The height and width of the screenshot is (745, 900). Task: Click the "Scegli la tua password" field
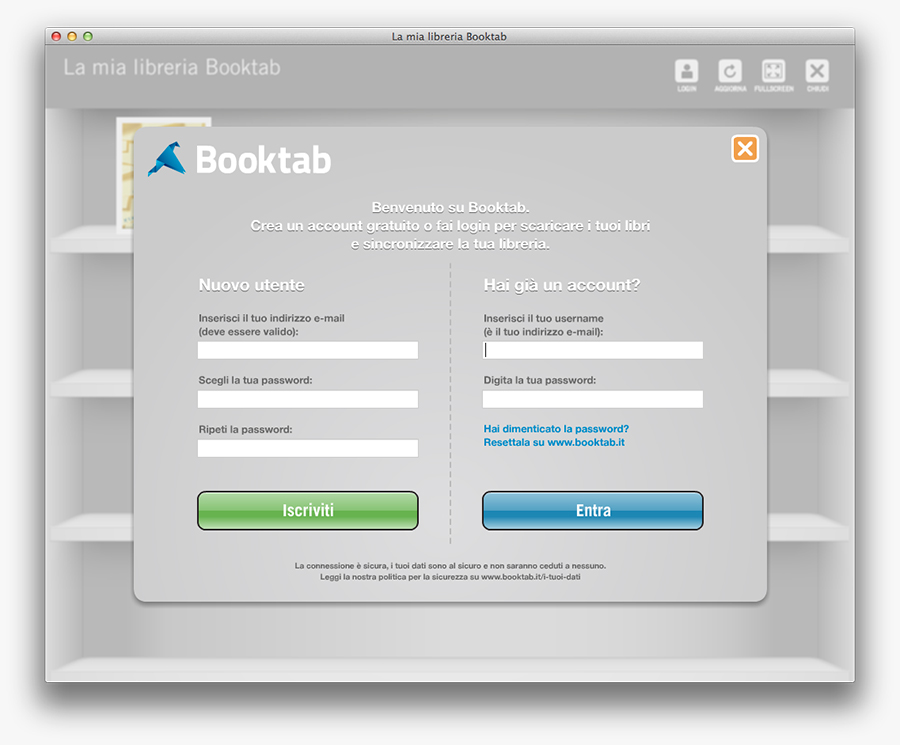pos(307,399)
